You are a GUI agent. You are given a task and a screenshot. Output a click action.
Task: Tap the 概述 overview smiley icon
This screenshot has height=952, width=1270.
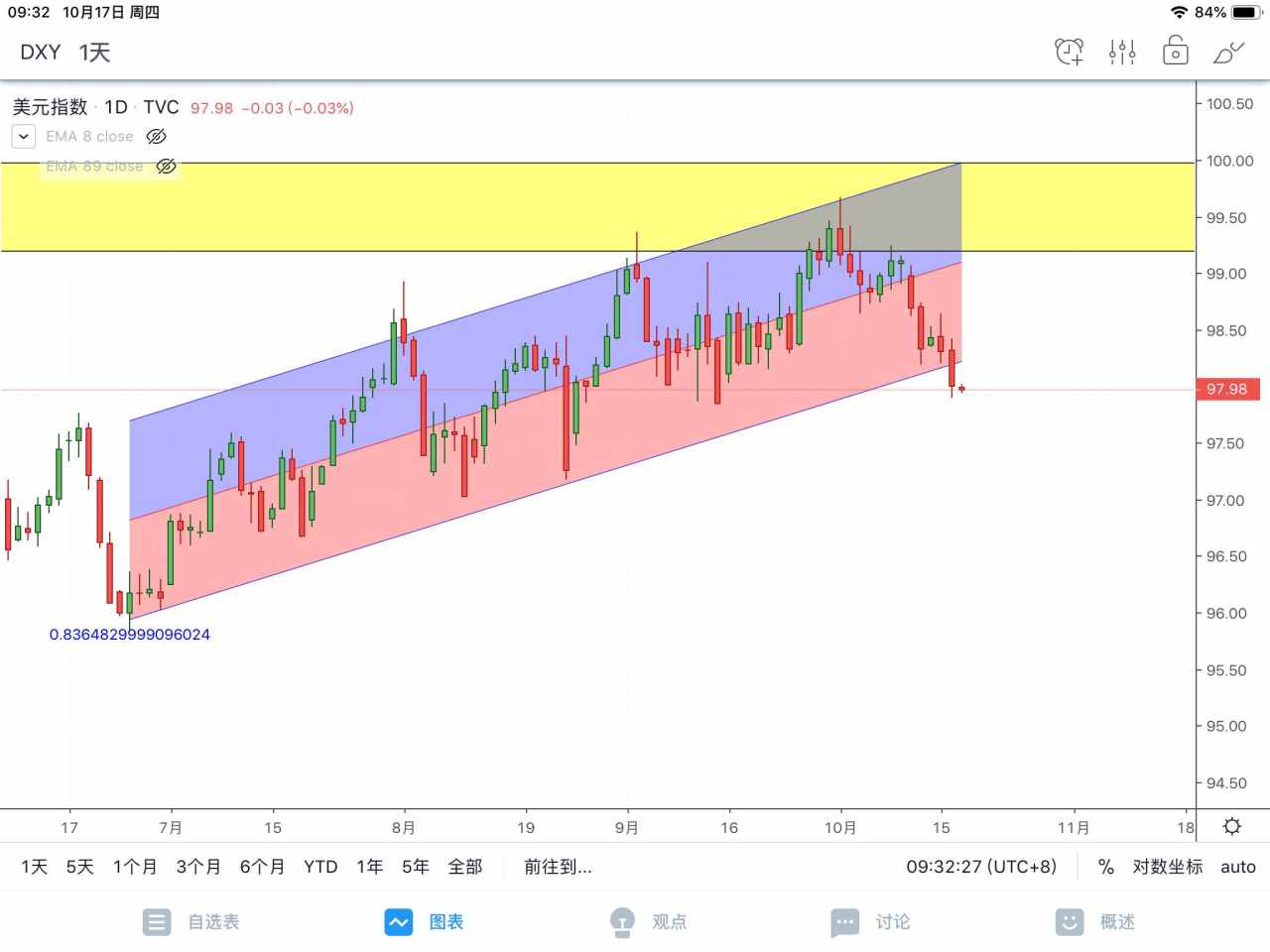(x=1069, y=922)
